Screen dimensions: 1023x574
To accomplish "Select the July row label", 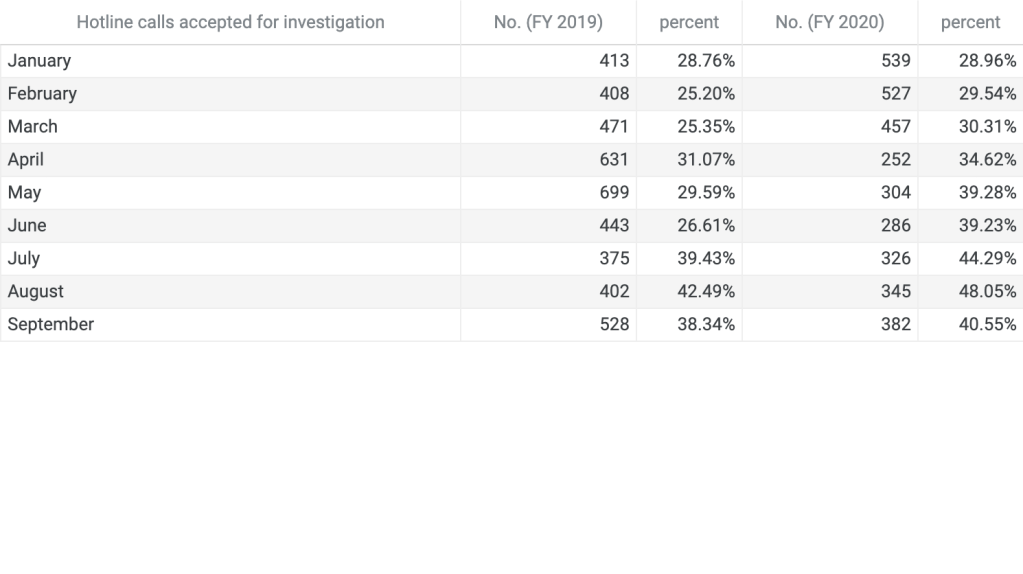I will 24,259.
